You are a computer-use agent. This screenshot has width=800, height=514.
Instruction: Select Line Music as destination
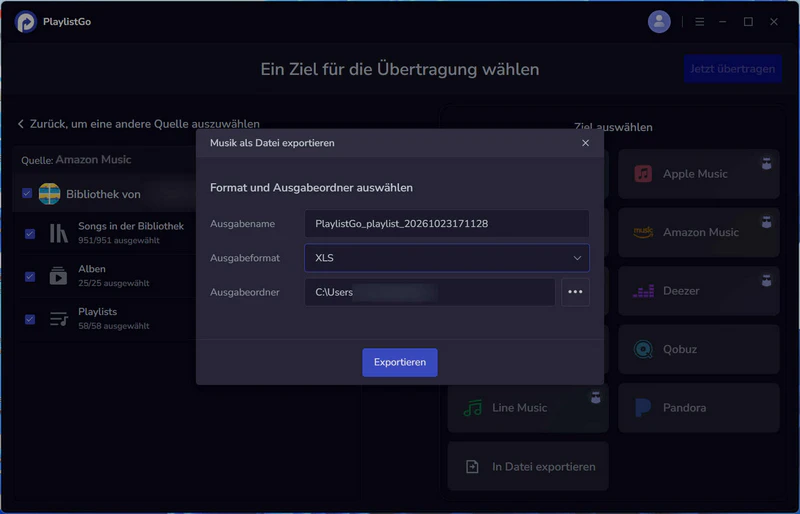pos(528,408)
